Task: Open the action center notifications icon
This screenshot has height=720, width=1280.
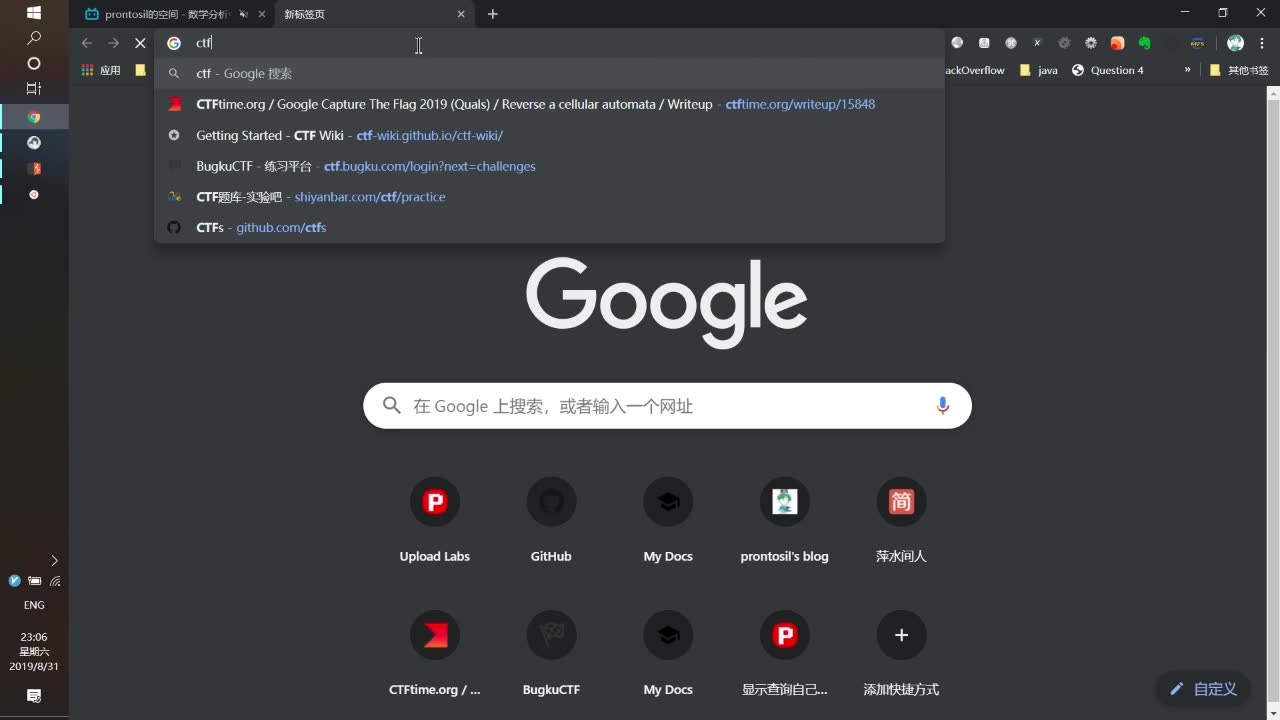Action: [33, 696]
